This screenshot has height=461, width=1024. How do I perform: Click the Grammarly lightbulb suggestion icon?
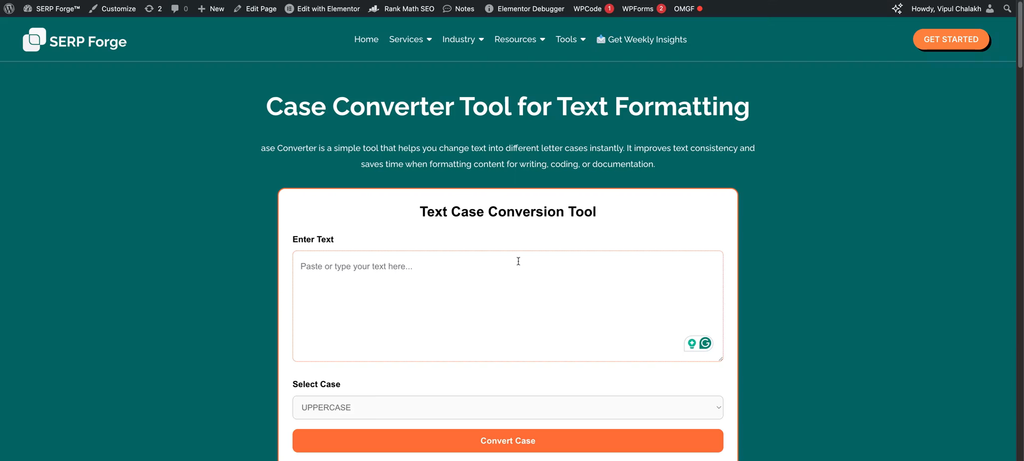tap(691, 343)
